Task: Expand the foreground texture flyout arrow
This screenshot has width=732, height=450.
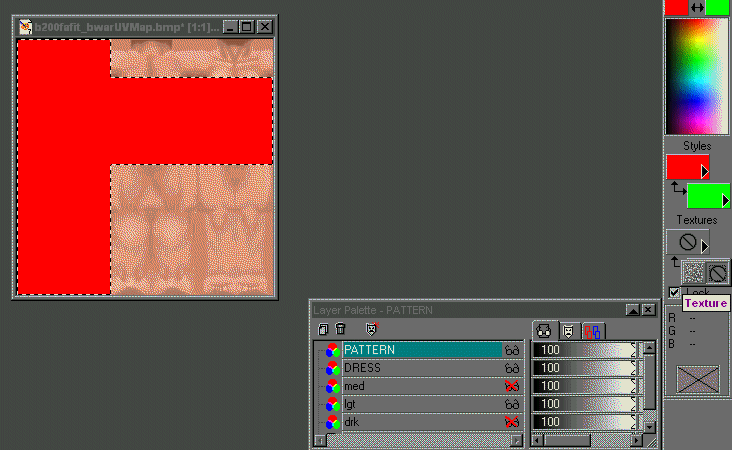Action: click(704, 246)
